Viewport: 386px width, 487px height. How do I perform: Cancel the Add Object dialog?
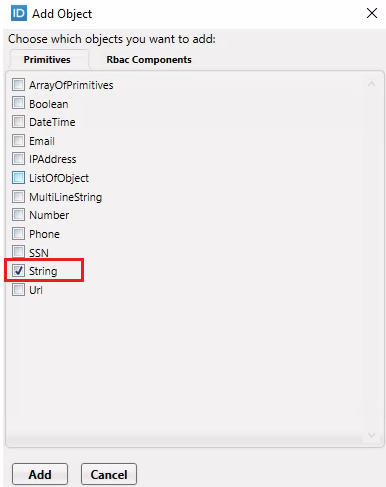click(109, 474)
